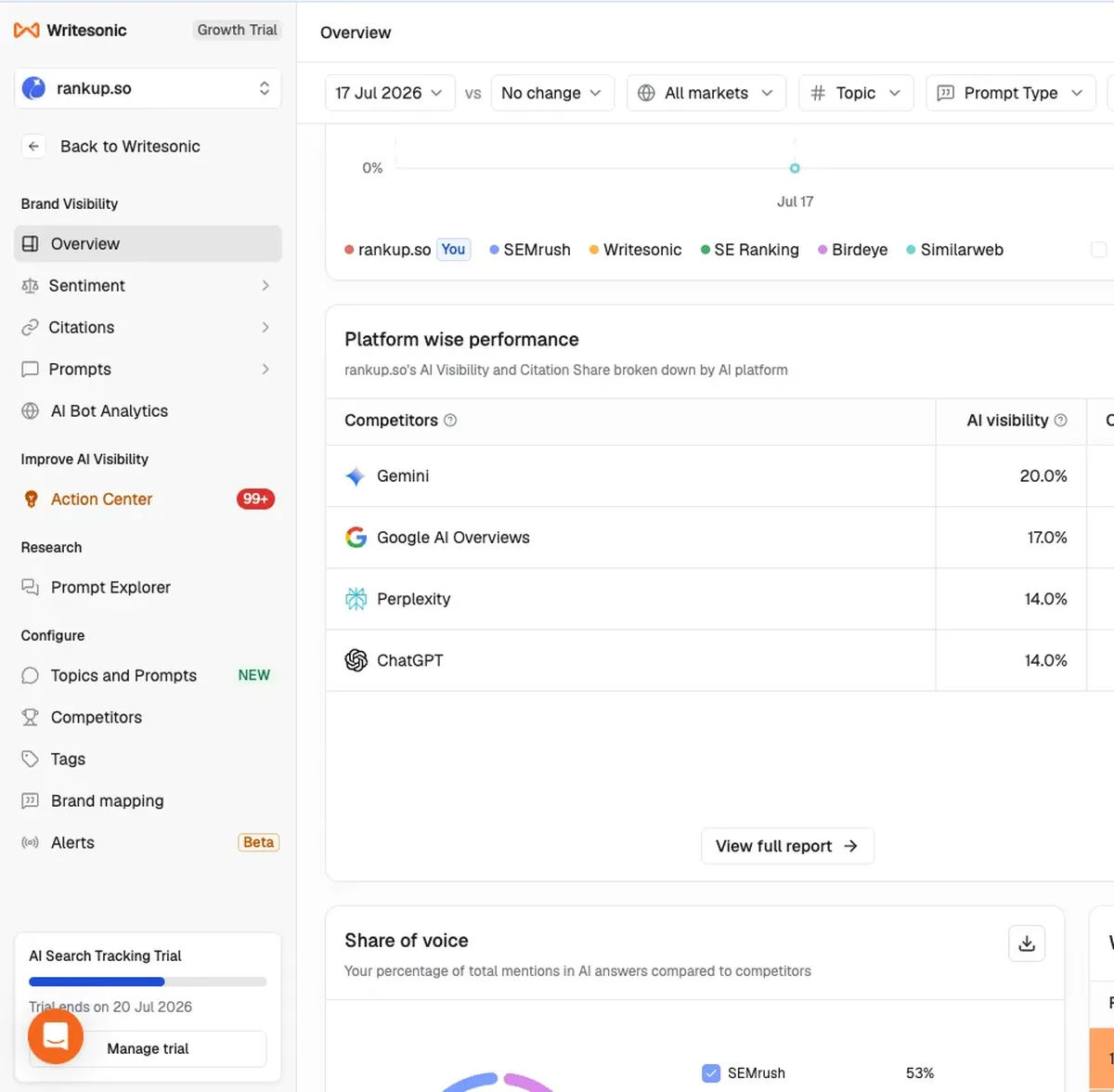This screenshot has height=1092, width=1114.
Task: Click the Overview panel icon in sidebar
Action: tap(31, 244)
